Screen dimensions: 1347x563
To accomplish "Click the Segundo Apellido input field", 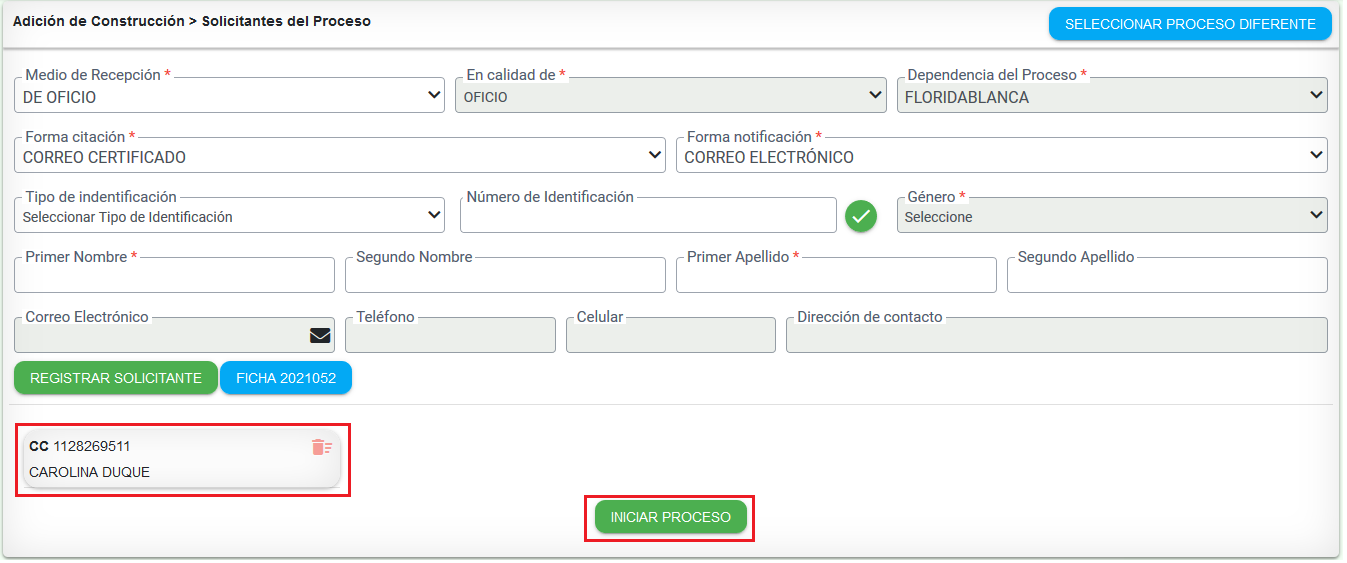I will [1167, 275].
